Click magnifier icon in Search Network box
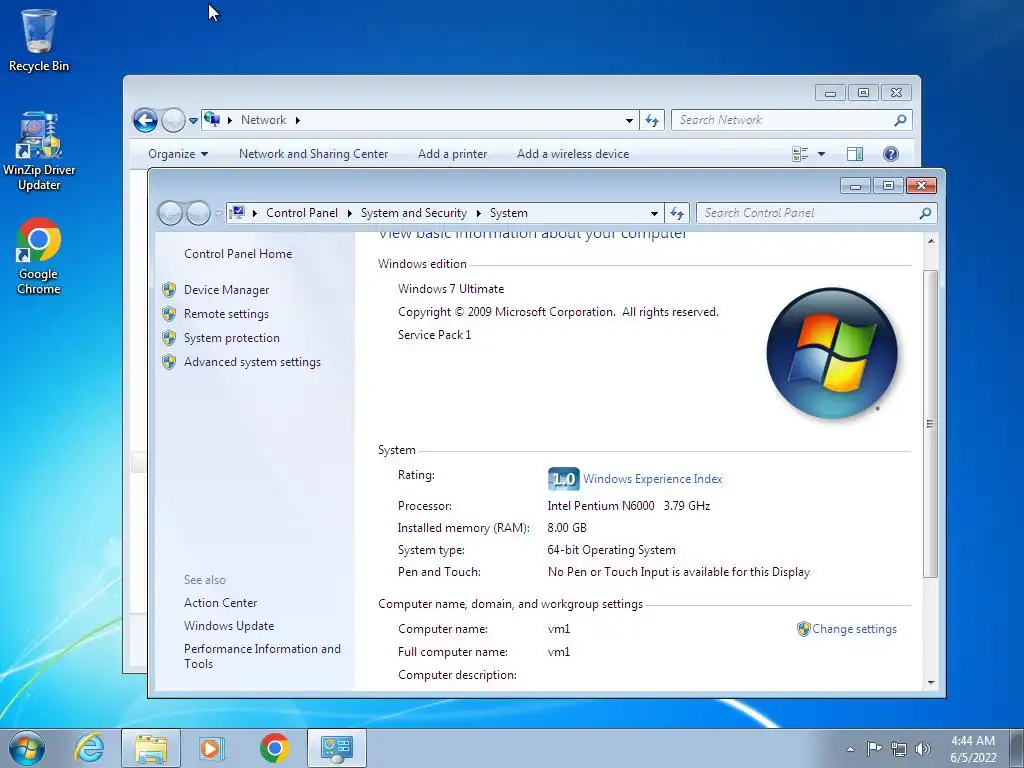1024x768 pixels. coord(901,120)
